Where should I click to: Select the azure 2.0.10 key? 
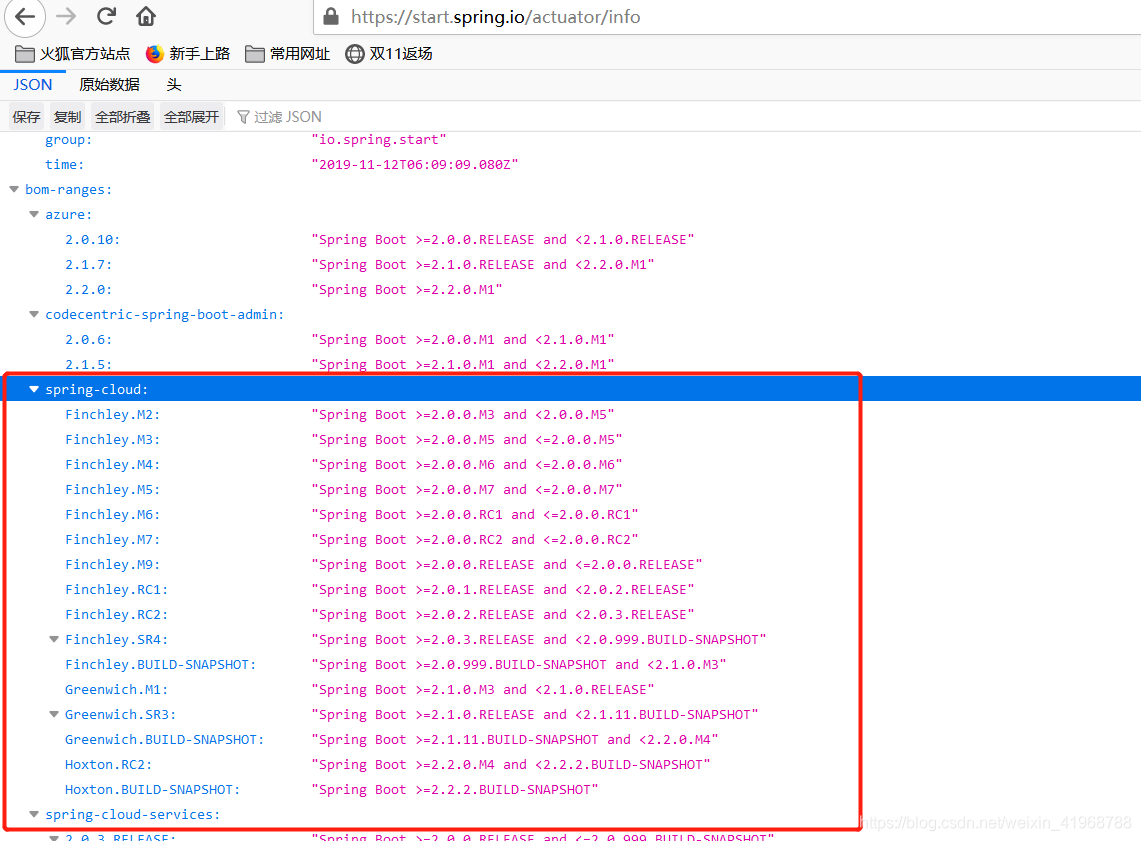[x=92, y=239]
